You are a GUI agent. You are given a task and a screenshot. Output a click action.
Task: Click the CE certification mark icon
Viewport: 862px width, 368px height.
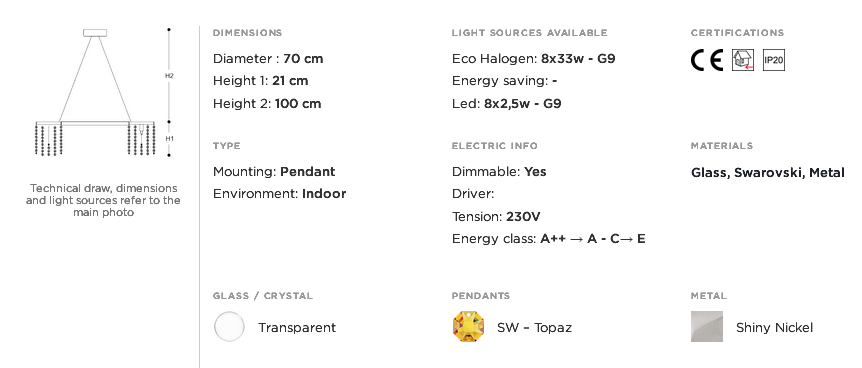(706, 60)
